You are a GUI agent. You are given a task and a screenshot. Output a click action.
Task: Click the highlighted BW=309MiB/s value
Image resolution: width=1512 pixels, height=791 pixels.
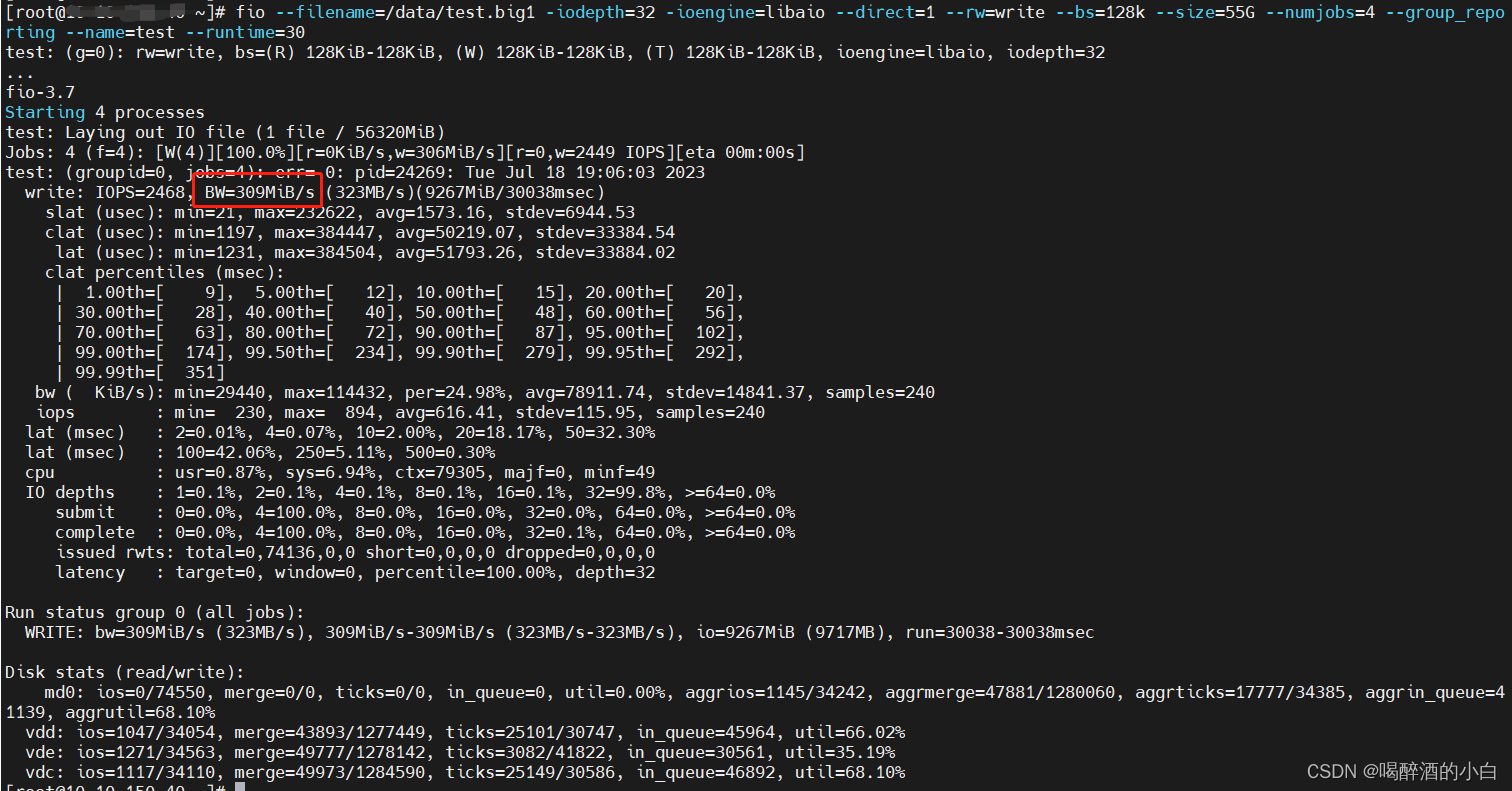(258, 191)
